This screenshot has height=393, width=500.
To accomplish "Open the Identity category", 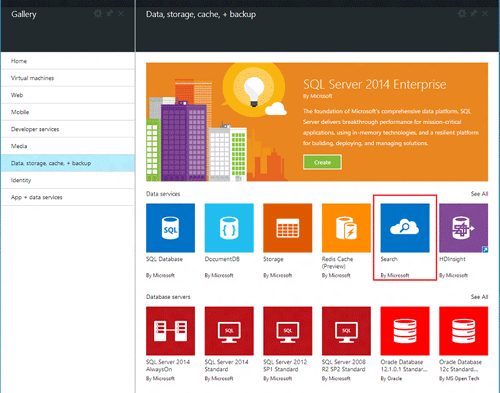I will click(x=68, y=180).
